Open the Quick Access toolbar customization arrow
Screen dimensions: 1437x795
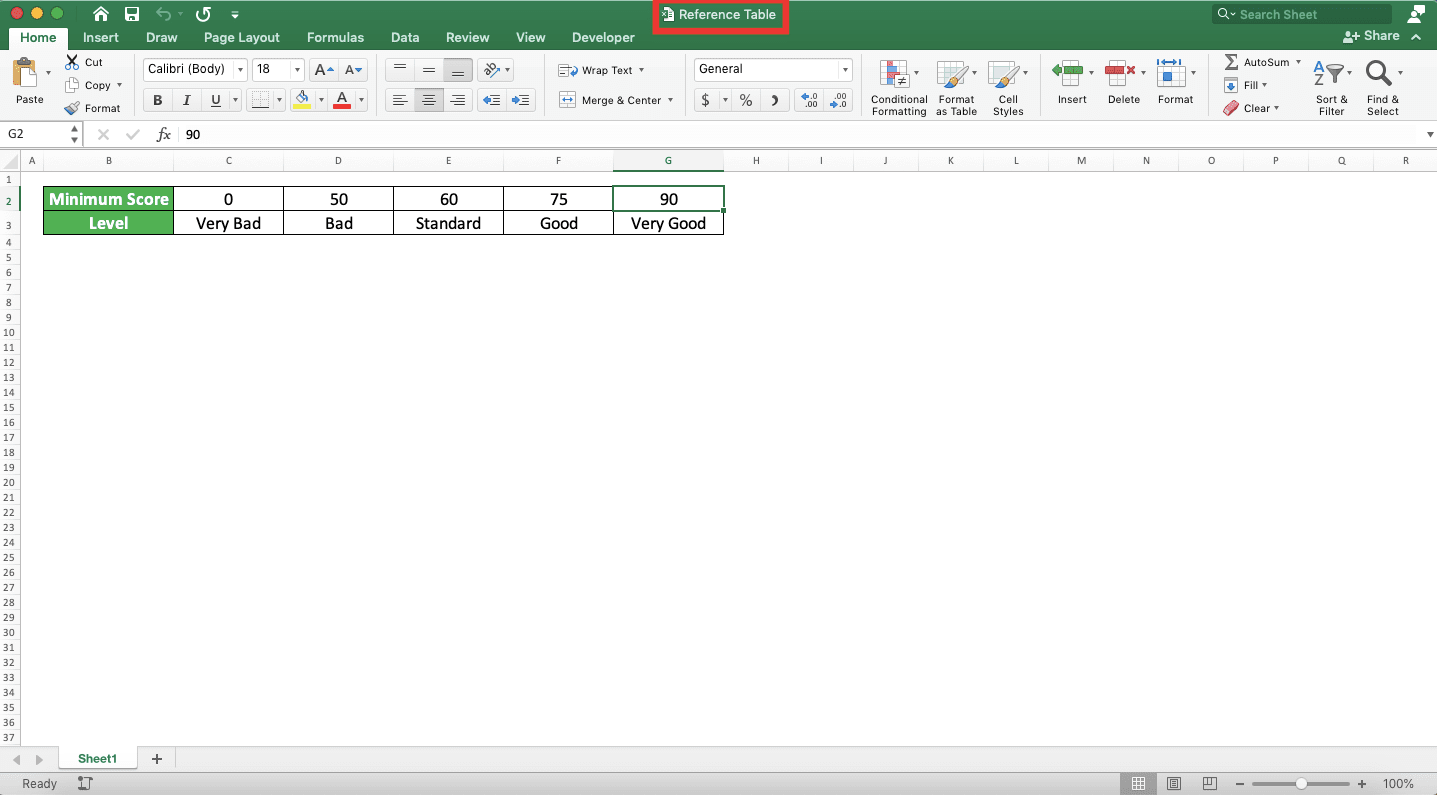pyautogui.click(x=235, y=15)
